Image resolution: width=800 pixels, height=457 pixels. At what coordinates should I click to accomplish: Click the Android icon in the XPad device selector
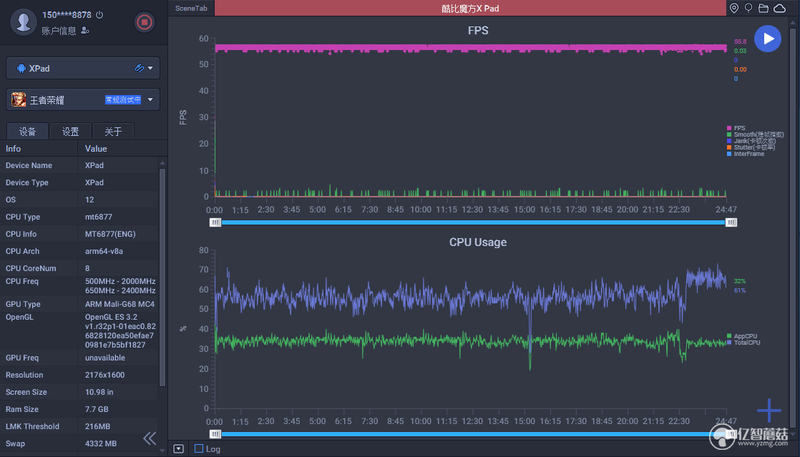[21, 68]
